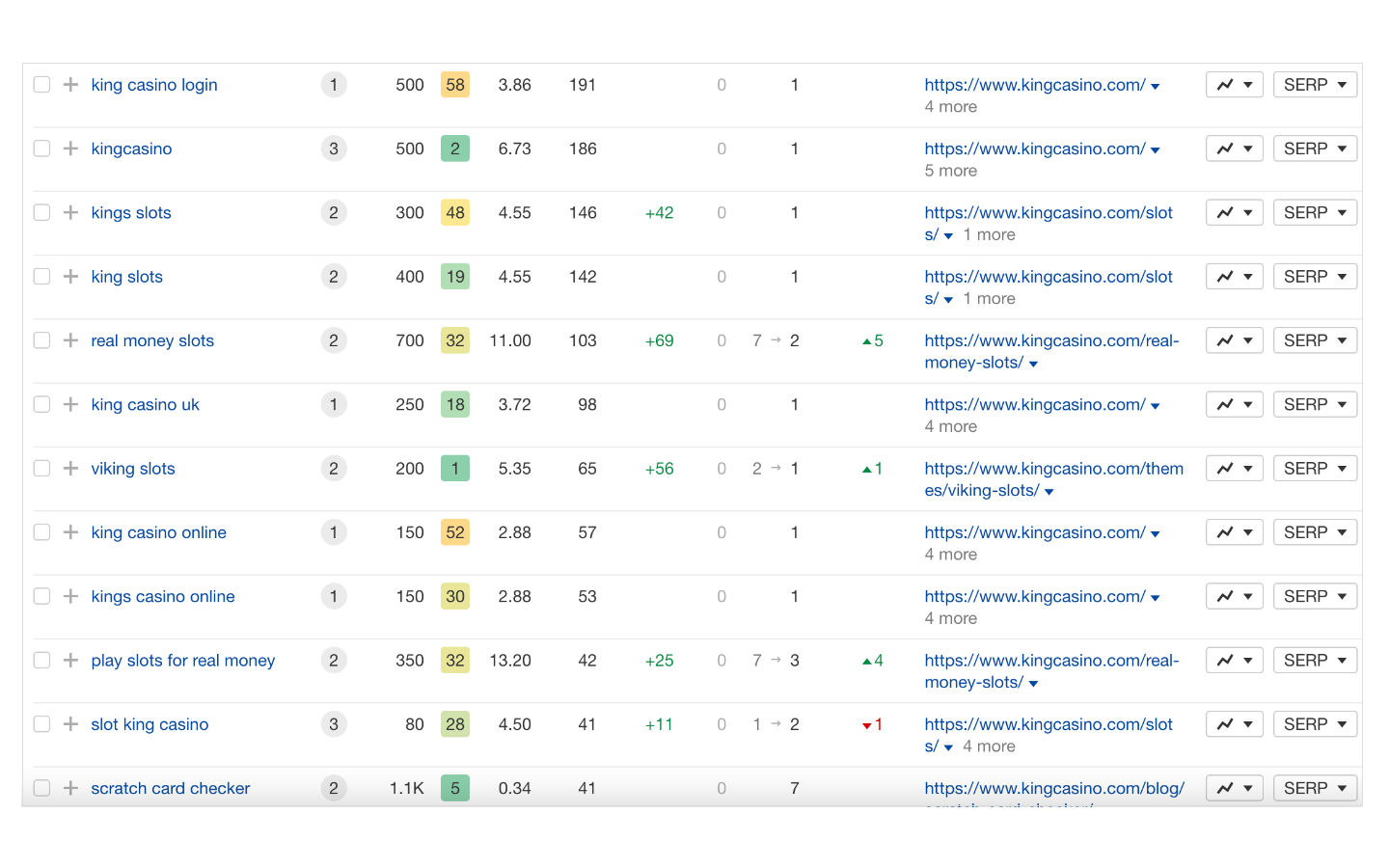Open SERP dropdown for kings casino online
Image resolution: width=1389 pixels, height=868 pixels.
(1315, 596)
